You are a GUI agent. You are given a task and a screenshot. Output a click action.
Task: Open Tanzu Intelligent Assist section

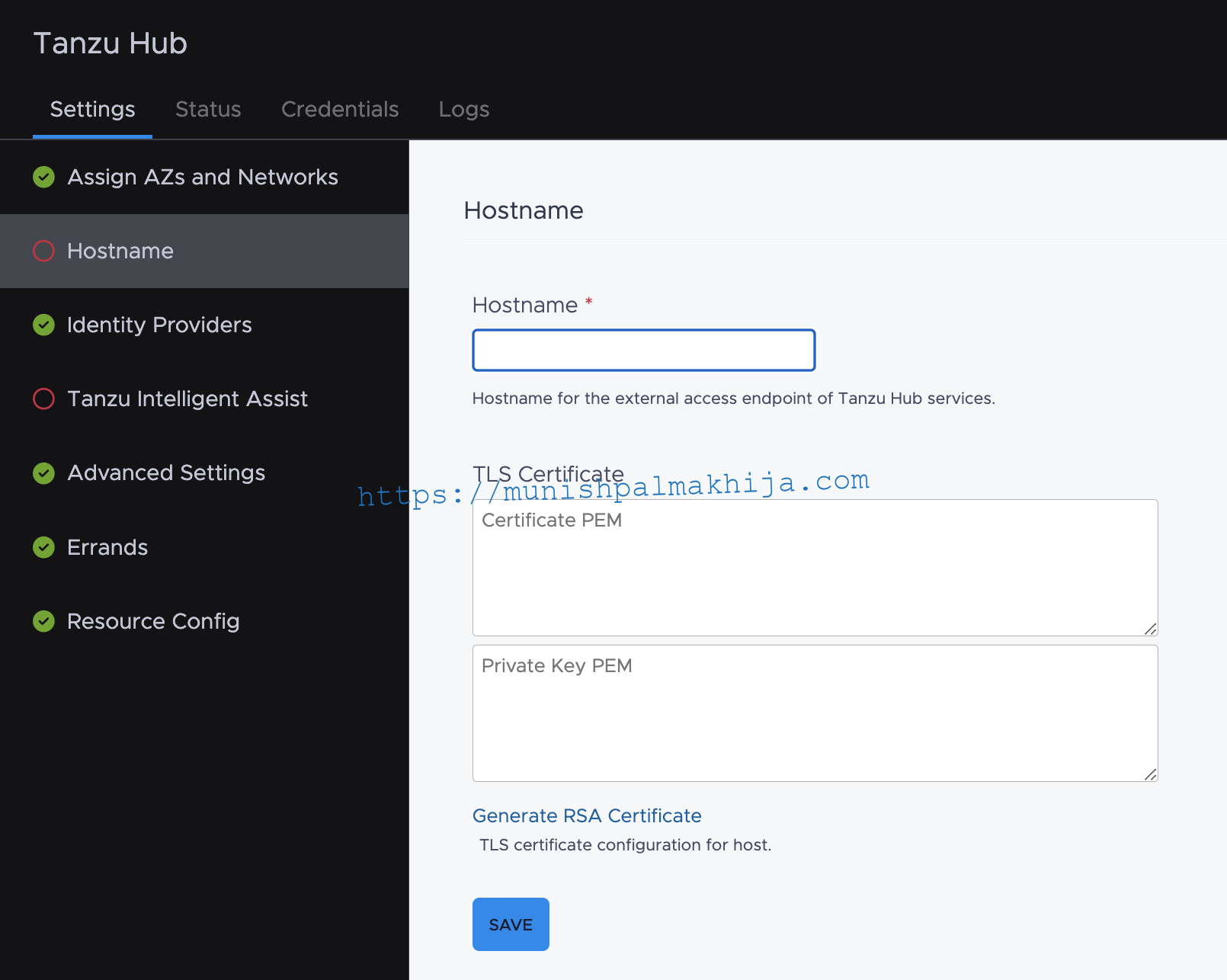coord(204,399)
